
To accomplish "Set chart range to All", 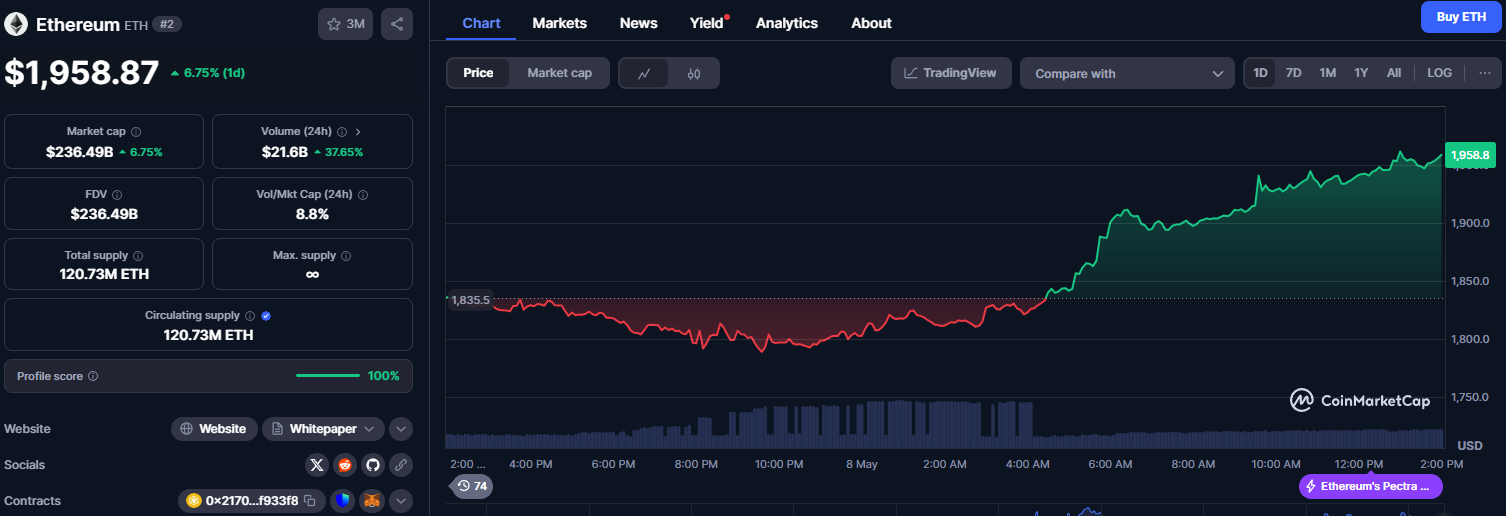I will click(1394, 73).
